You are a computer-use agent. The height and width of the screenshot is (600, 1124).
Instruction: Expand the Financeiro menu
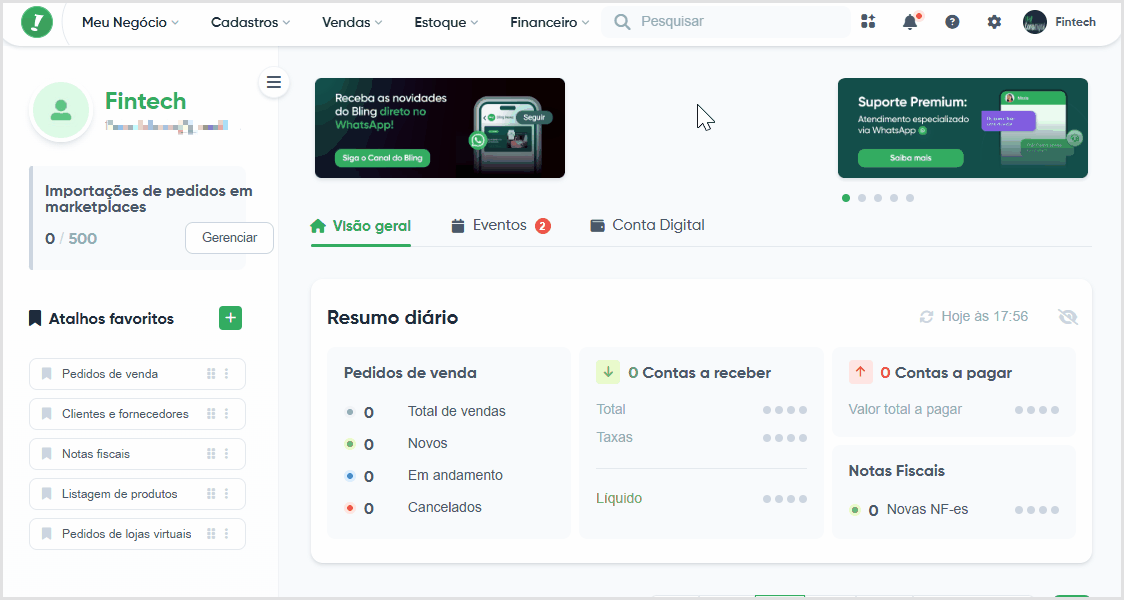tap(550, 22)
